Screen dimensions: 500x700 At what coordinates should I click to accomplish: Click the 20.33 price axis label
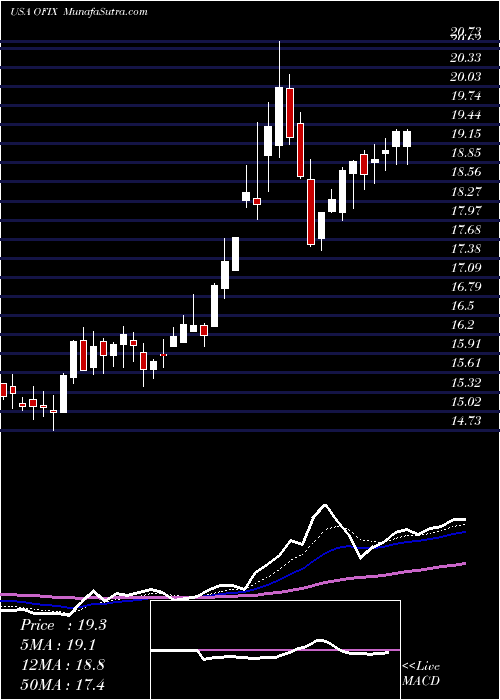(466, 58)
